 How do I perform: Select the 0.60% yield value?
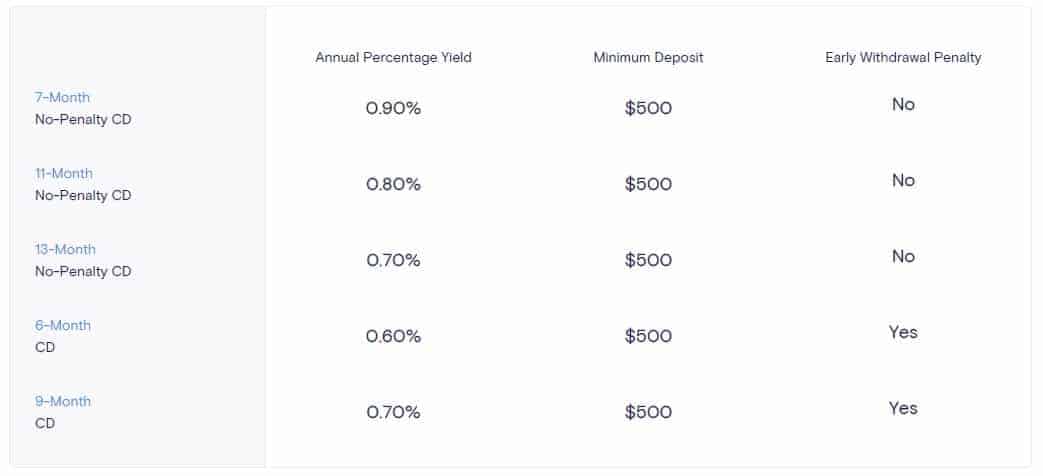click(x=393, y=336)
